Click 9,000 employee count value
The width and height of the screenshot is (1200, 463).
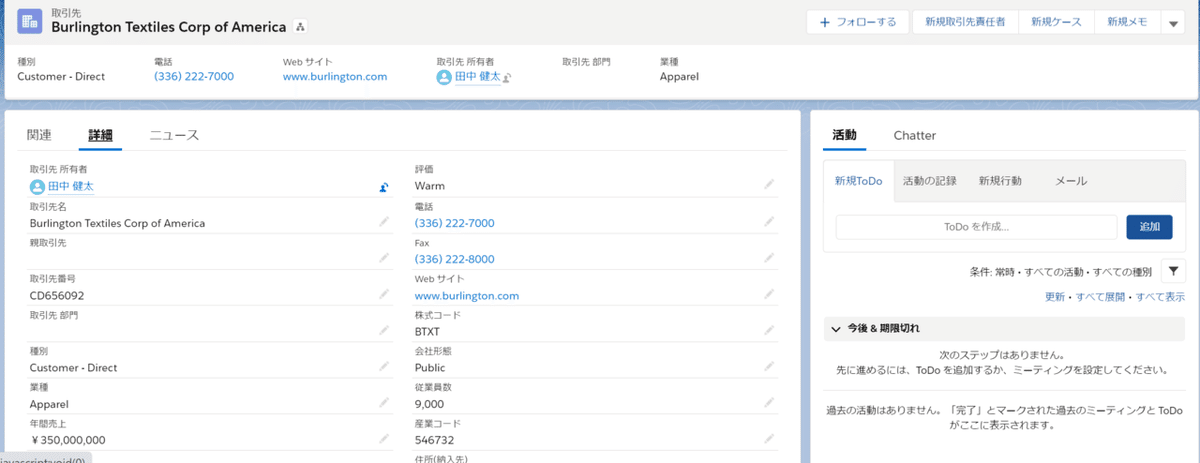tap(430, 404)
